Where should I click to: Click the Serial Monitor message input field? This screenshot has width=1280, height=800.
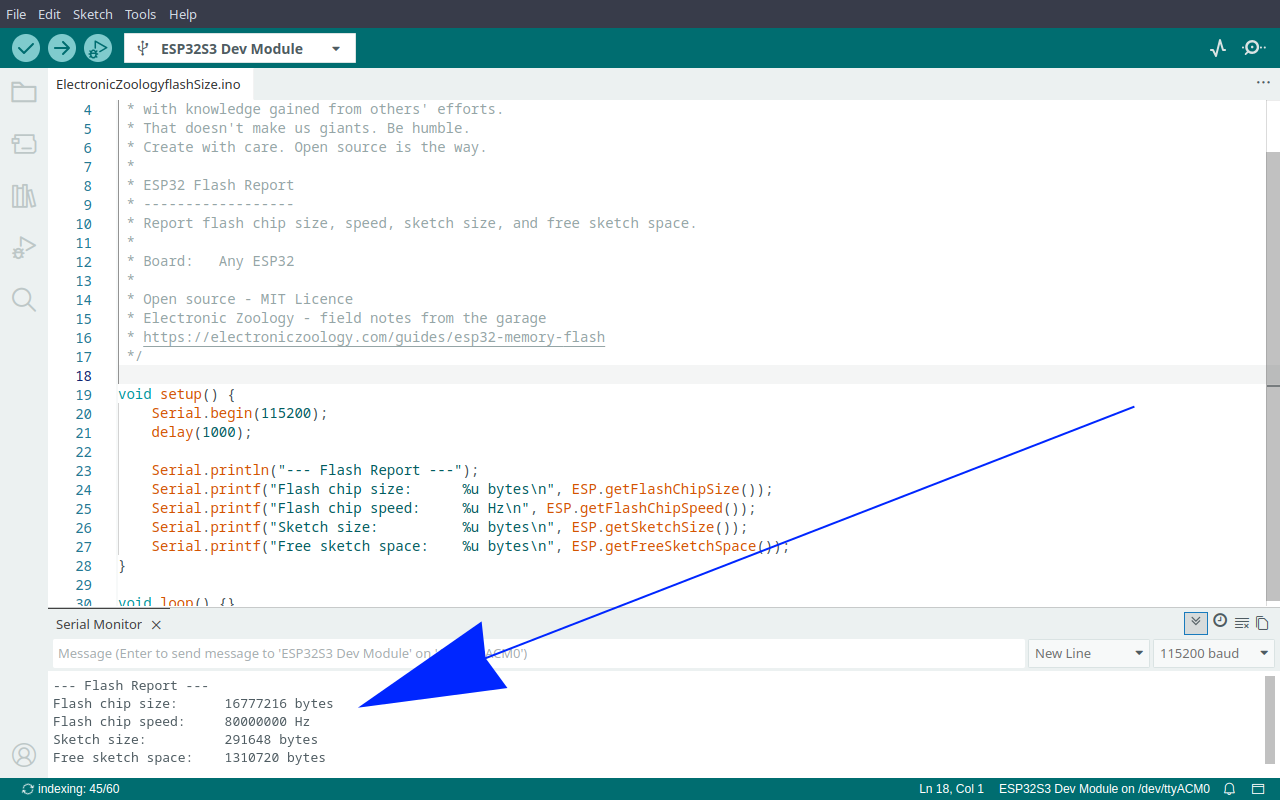pyautogui.click(x=538, y=653)
